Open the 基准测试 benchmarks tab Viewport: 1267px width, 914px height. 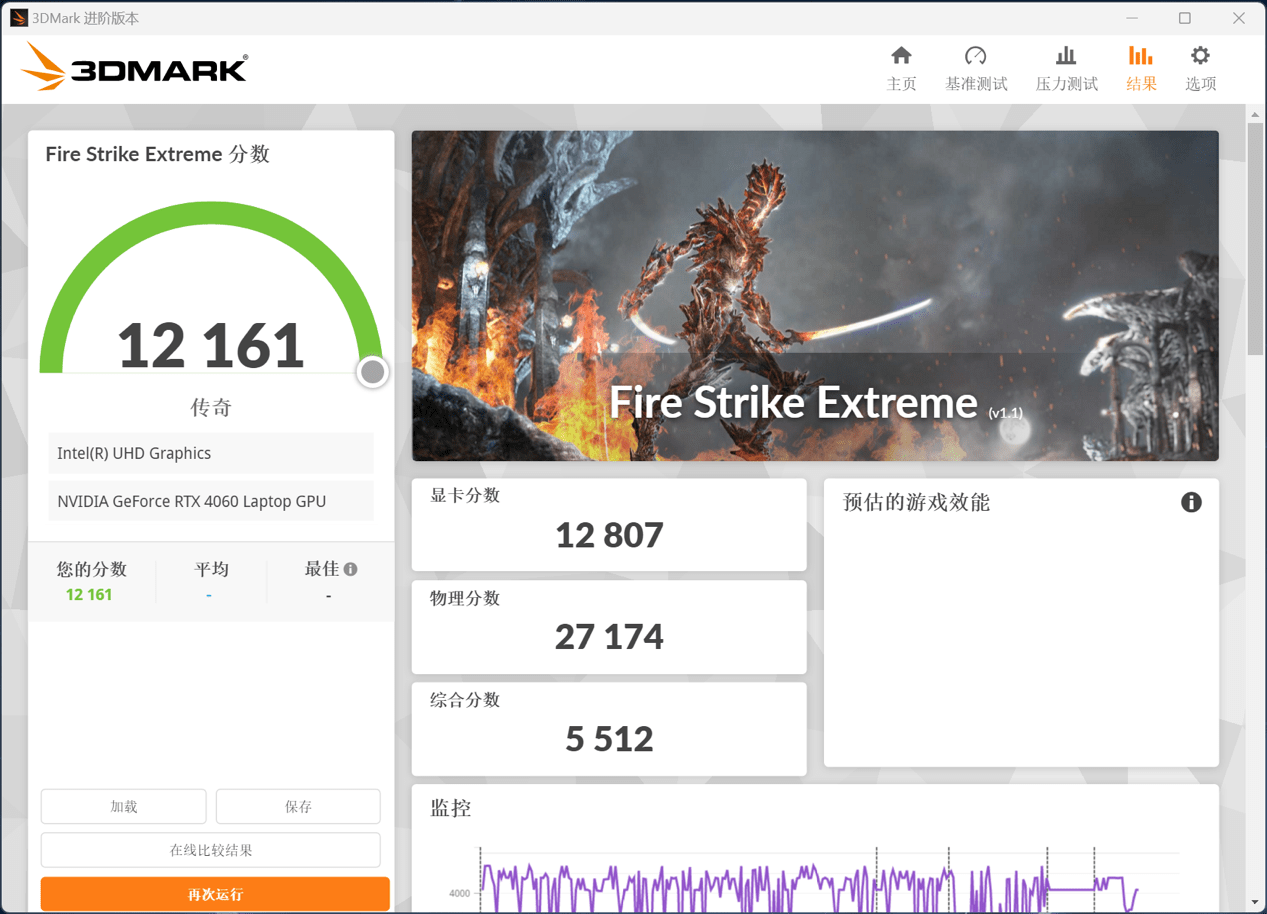coord(976,69)
